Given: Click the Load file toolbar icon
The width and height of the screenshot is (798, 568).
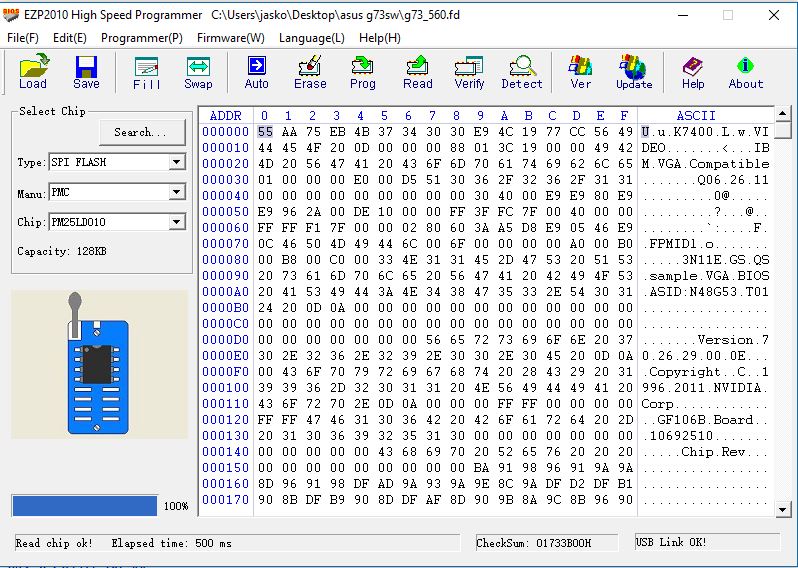Looking at the screenshot, I should pos(33,72).
